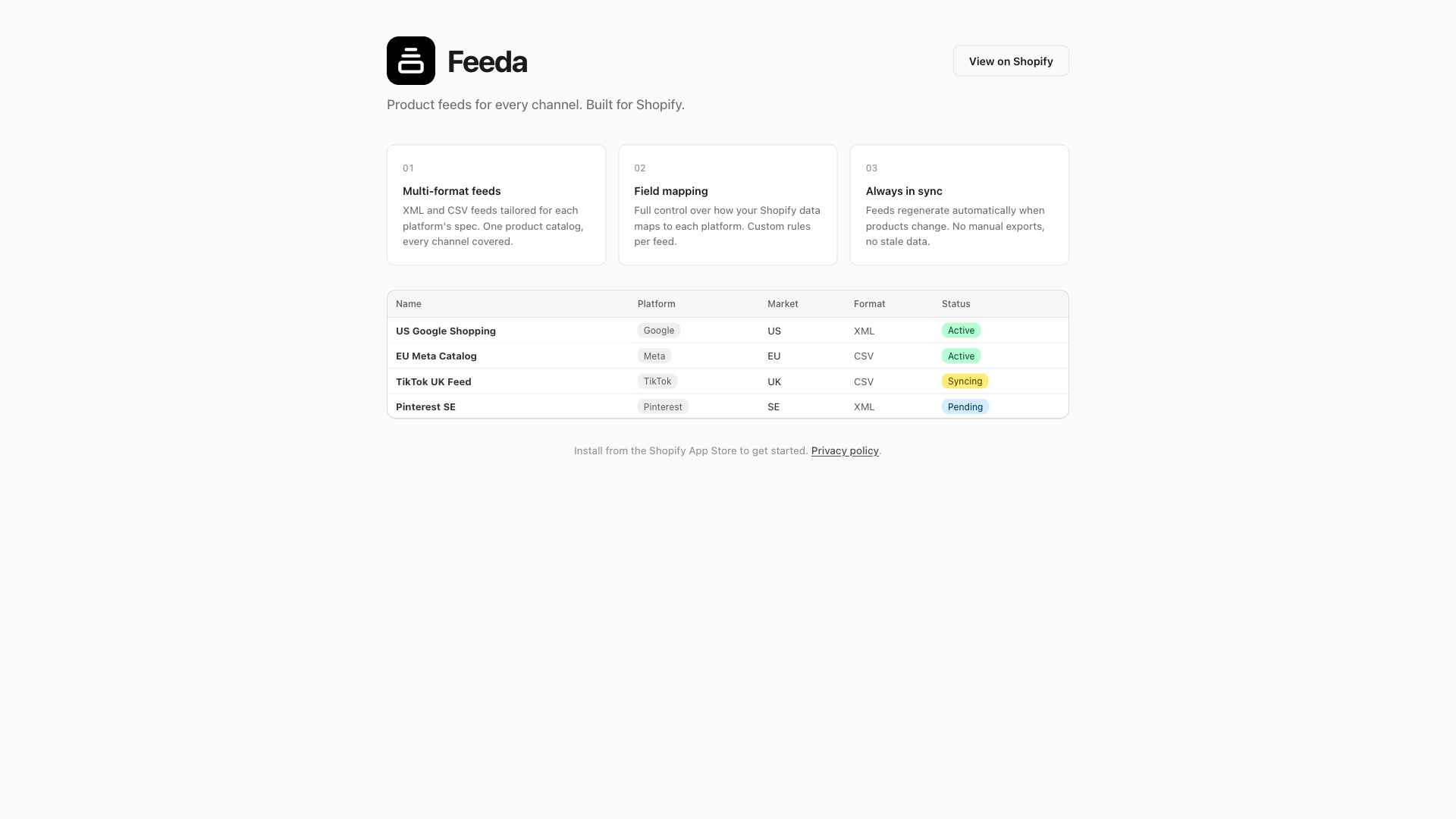
Task: Click the yellow Syncing status badge
Action: tap(965, 381)
